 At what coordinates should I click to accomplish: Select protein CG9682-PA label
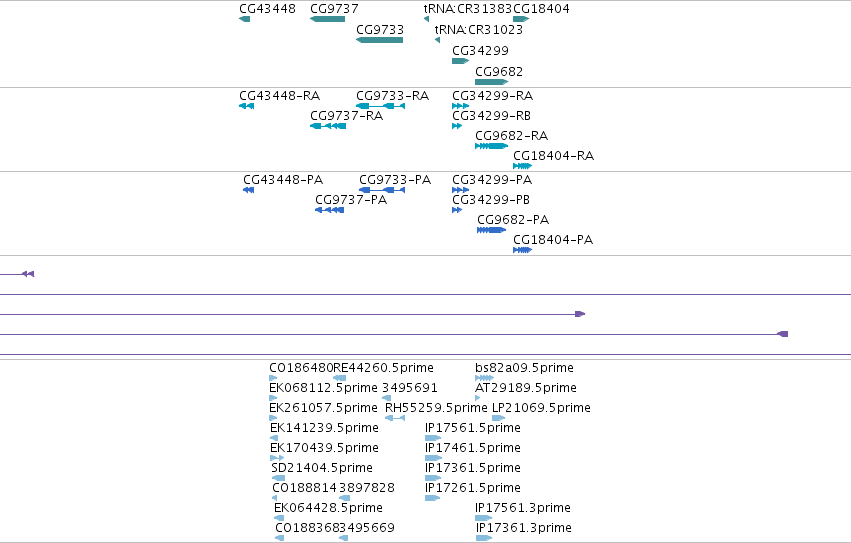[513, 220]
